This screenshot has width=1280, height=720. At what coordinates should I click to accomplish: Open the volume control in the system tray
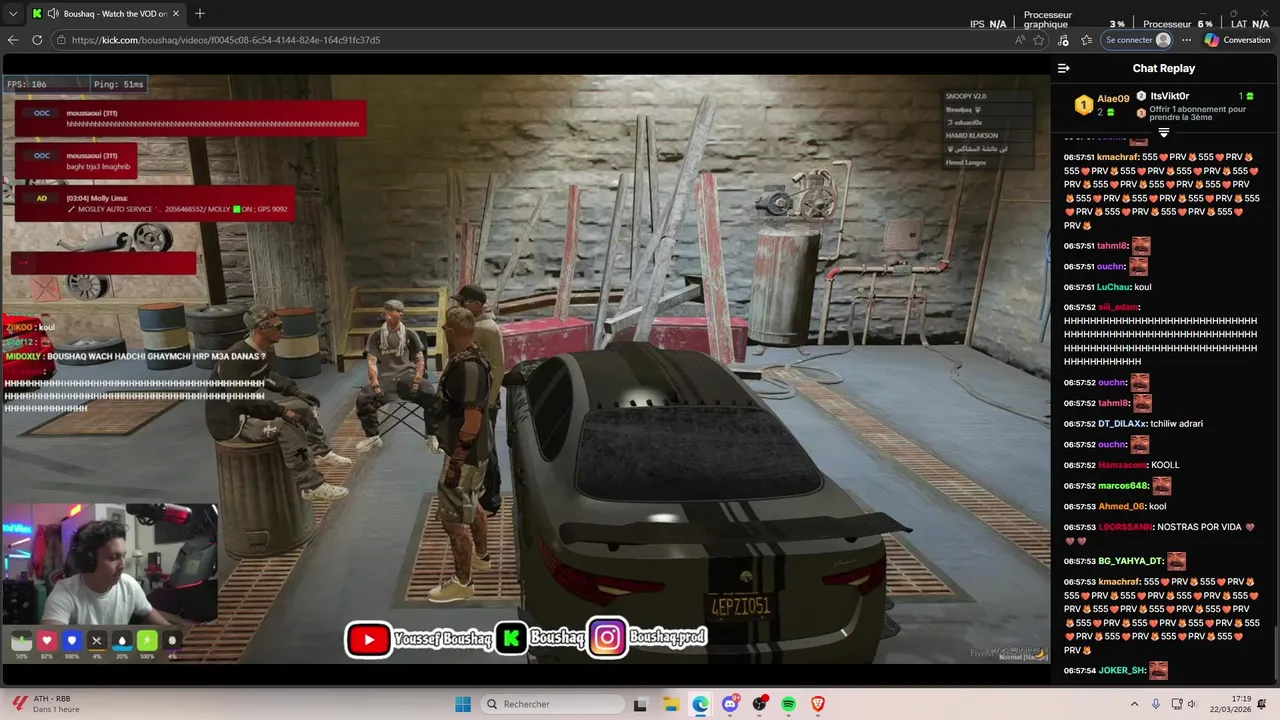click(x=1192, y=704)
